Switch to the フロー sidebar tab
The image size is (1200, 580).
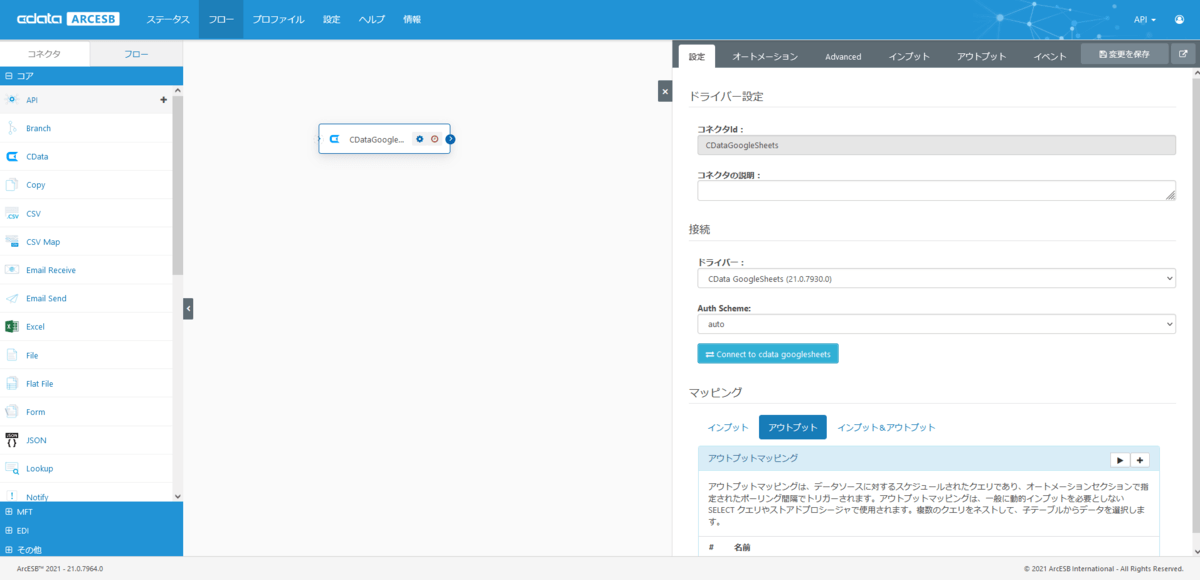click(x=137, y=54)
